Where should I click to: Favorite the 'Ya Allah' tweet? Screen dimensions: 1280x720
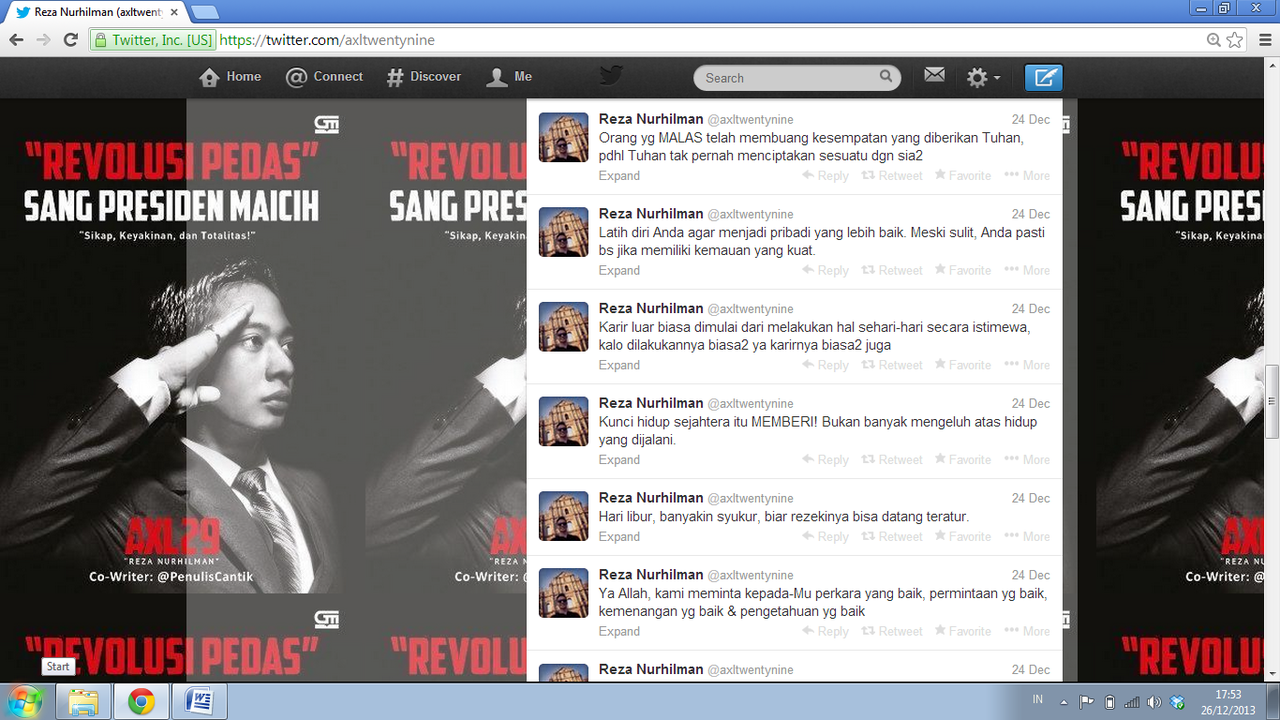[x=962, y=632]
